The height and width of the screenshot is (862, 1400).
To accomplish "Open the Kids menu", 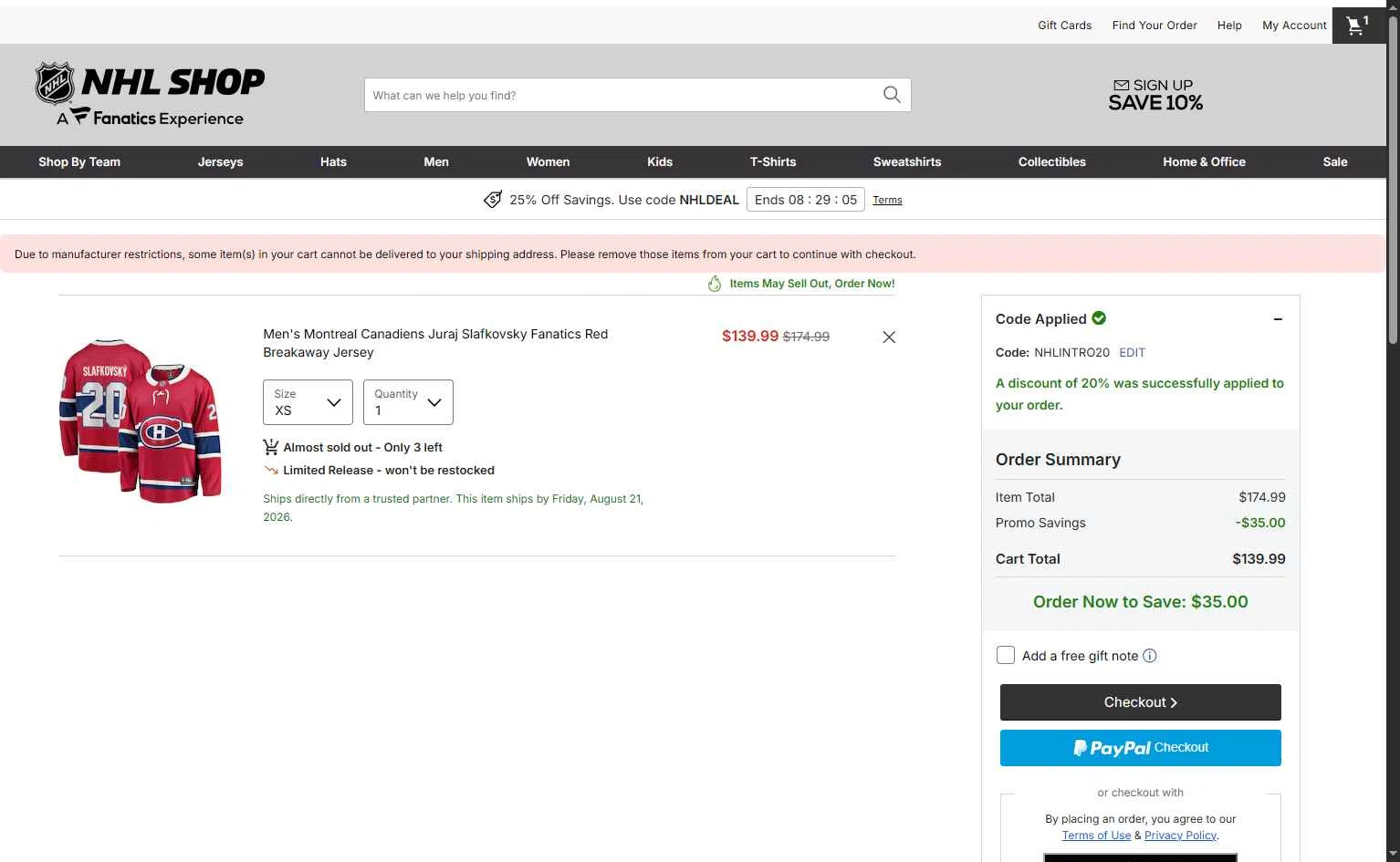I will tap(660, 161).
